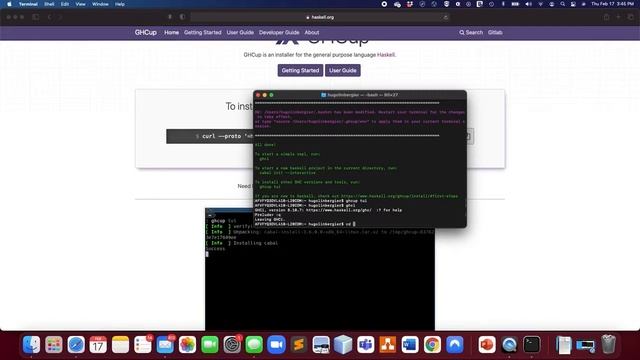Open Photos app in the dock

click(x=187, y=345)
